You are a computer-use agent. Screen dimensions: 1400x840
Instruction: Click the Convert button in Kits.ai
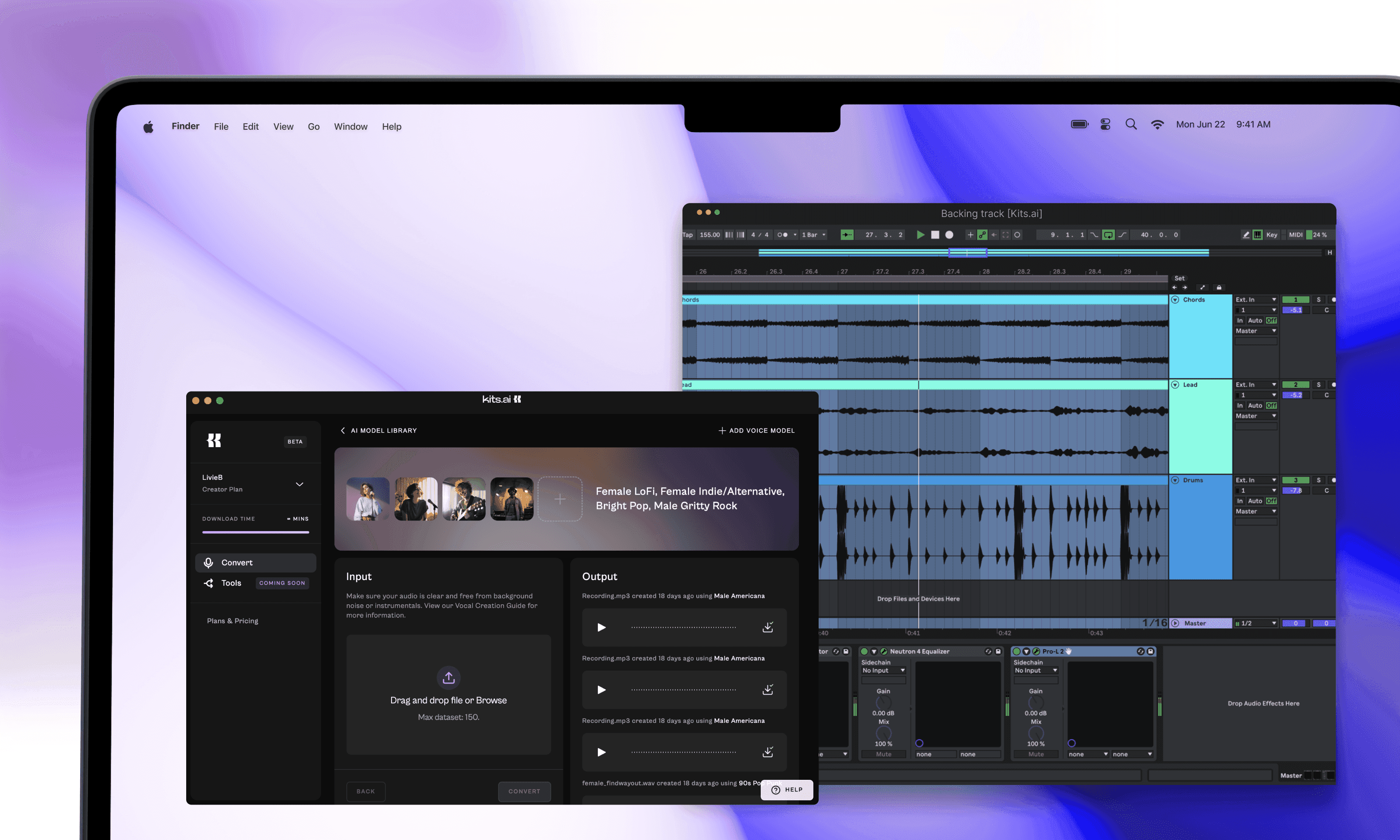(523, 791)
